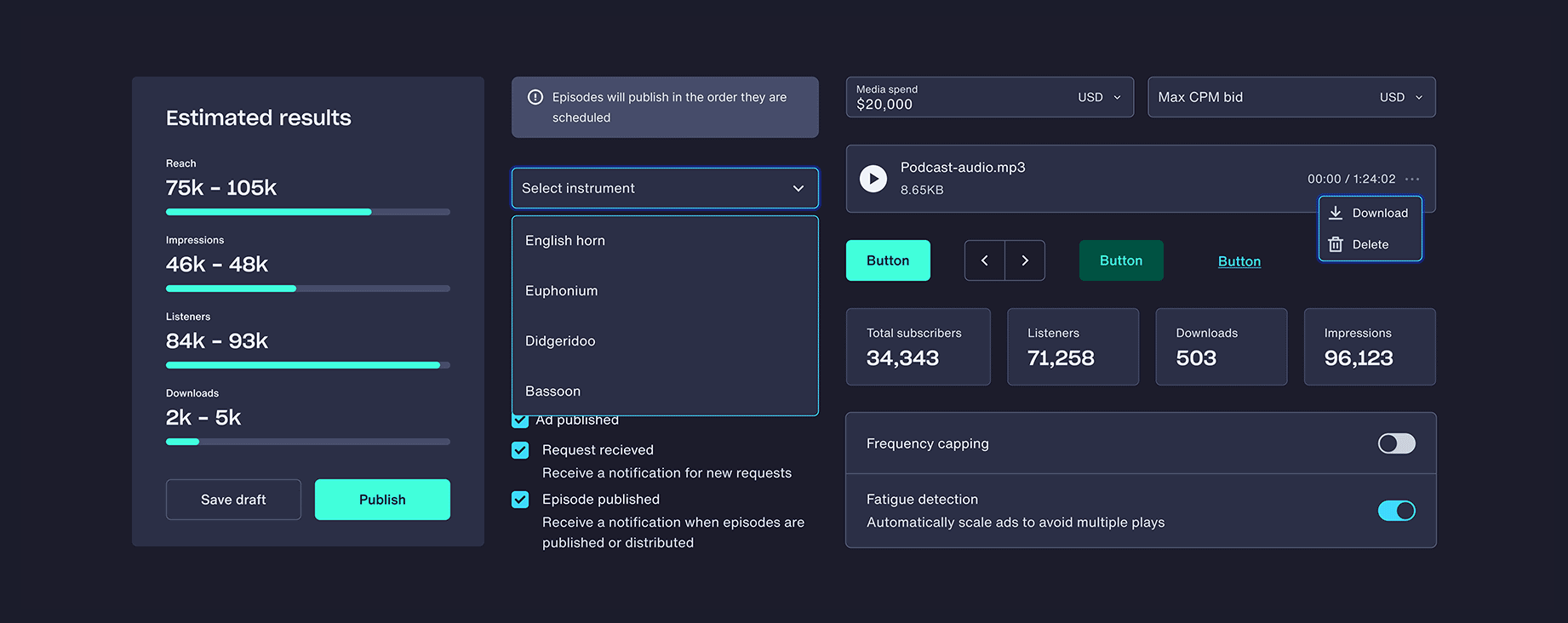Click the Publish button
Image resolution: width=1568 pixels, height=623 pixels.
[x=382, y=500]
